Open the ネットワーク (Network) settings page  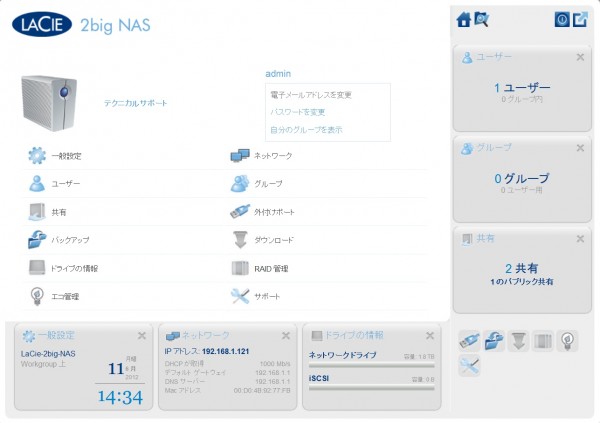pyautogui.click(x=273, y=156)
